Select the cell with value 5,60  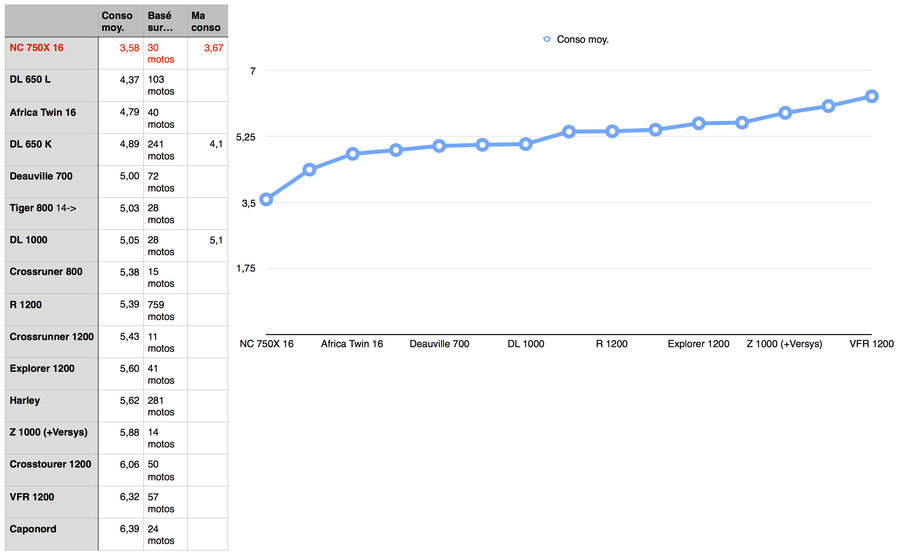tap(121, 374)
